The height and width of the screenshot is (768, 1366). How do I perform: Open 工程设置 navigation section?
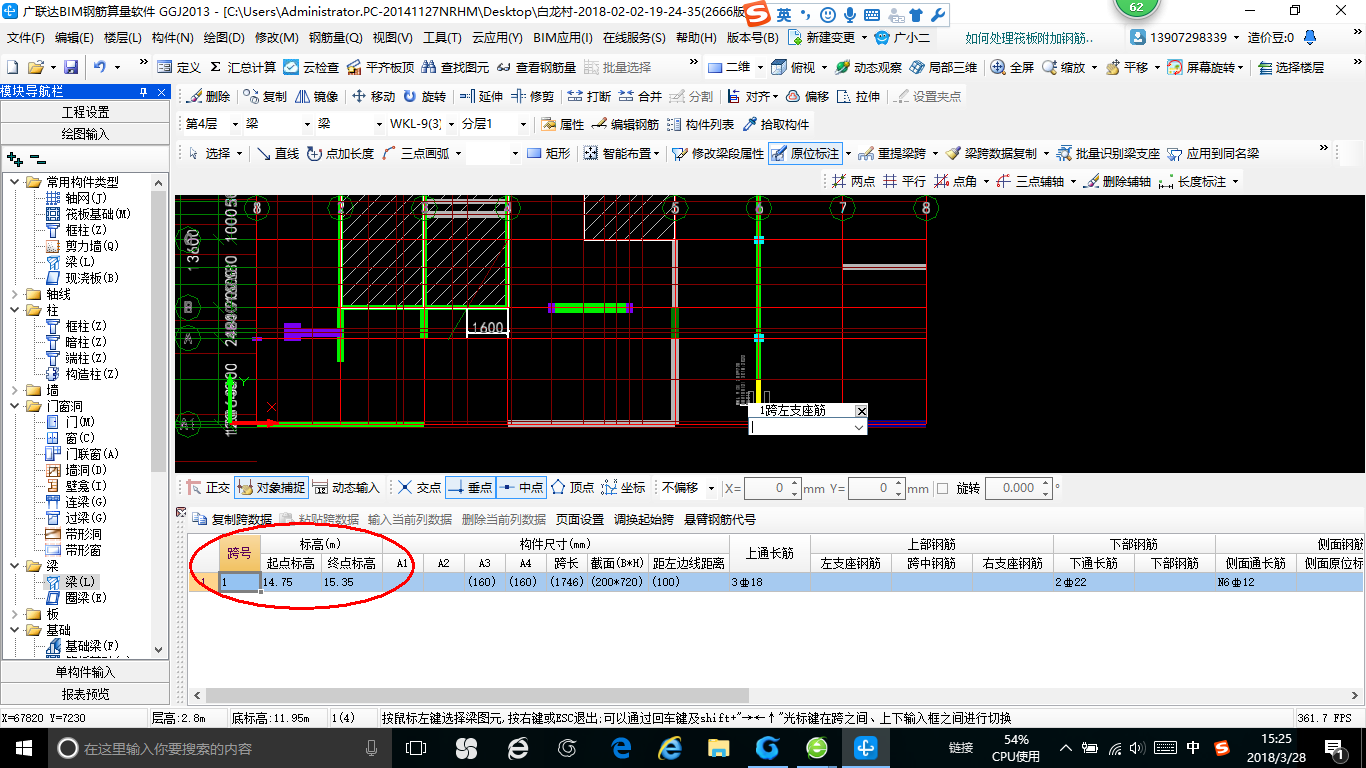85,112
